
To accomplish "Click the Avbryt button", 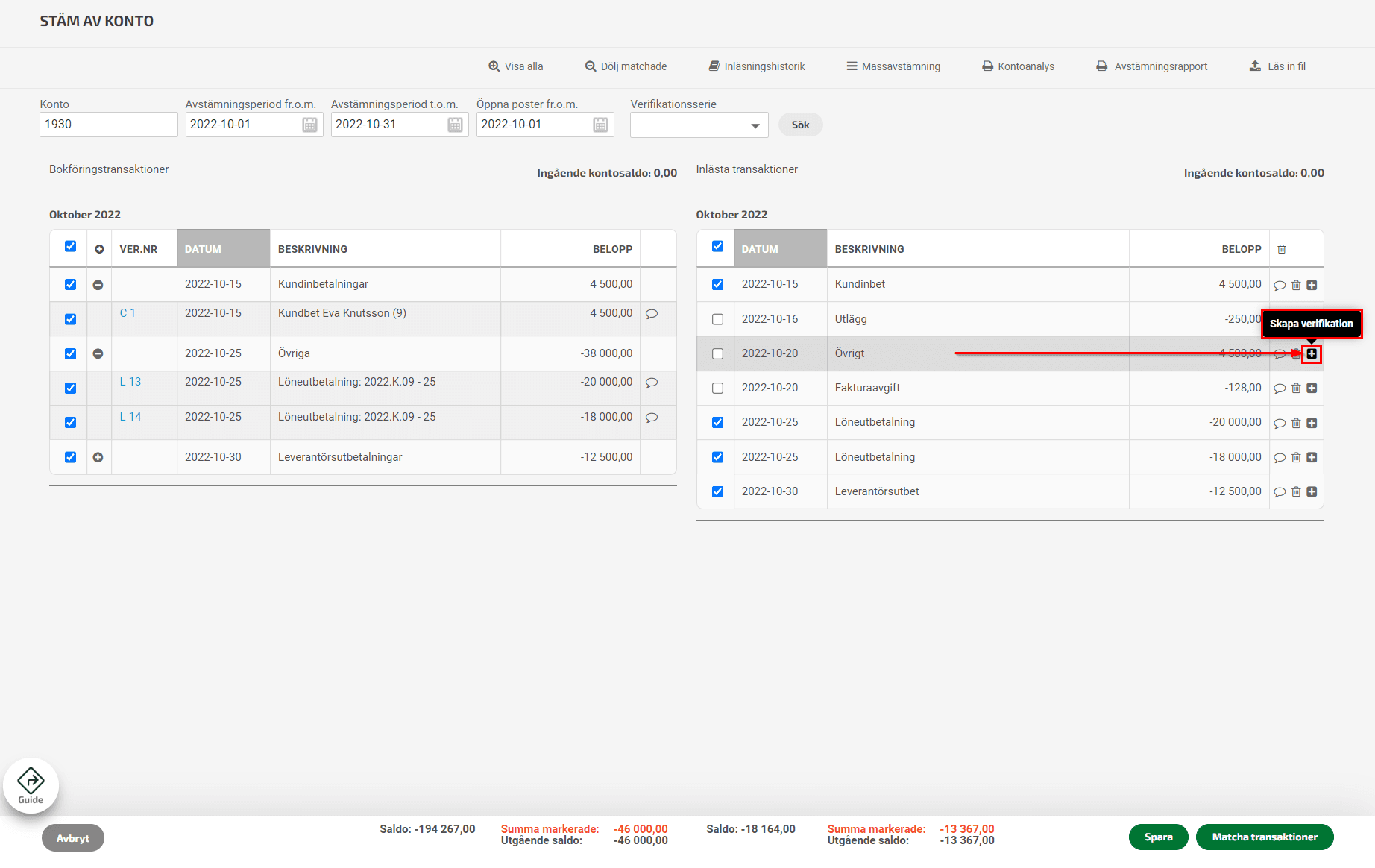I will click(73, 838).
